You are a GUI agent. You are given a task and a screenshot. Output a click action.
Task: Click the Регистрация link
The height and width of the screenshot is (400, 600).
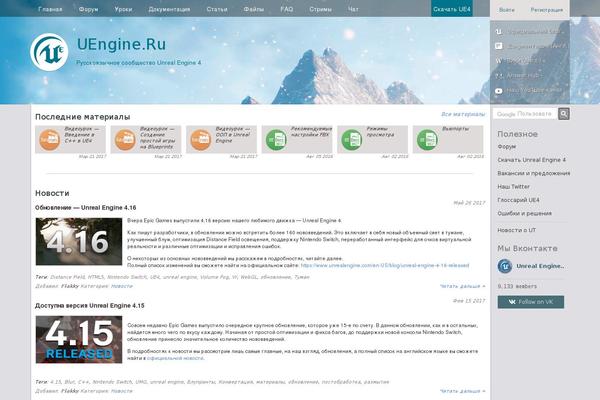coord(546,10)
